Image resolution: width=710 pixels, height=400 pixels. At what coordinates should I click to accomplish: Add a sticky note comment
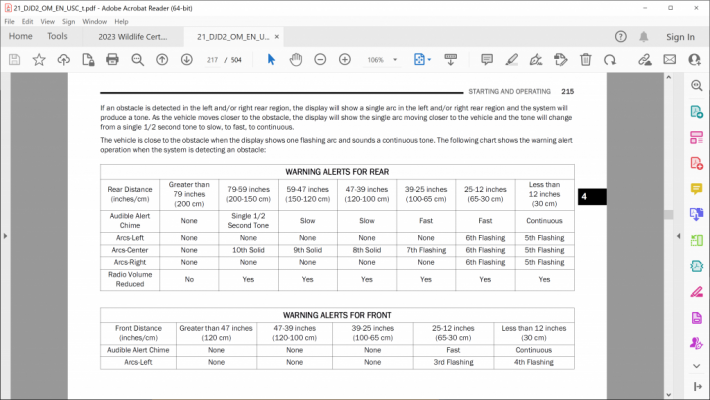click(x=487, y=59)
